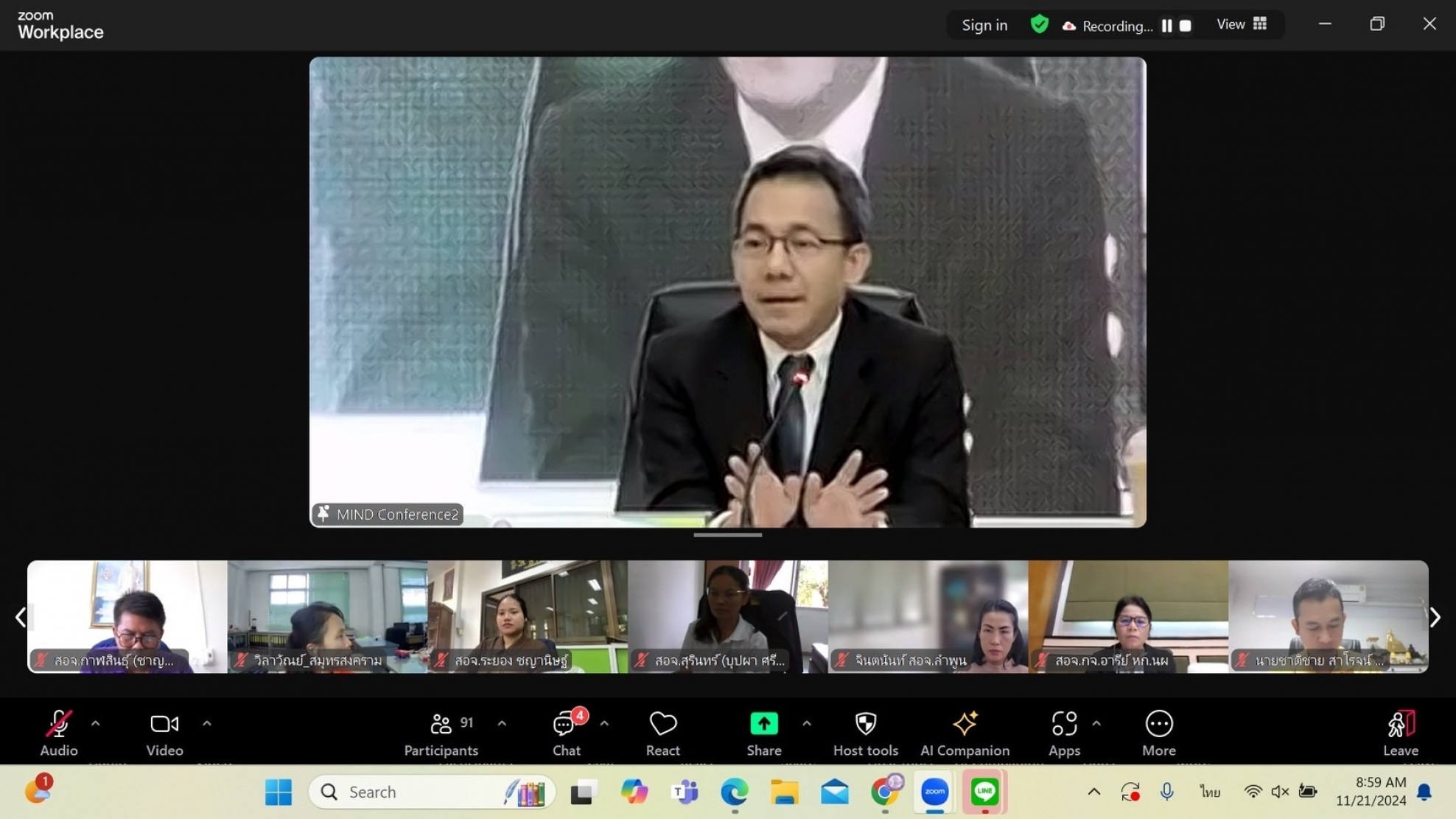Show previous participant thumbnails
1456x819 pixels.
(x=20, y=617)
